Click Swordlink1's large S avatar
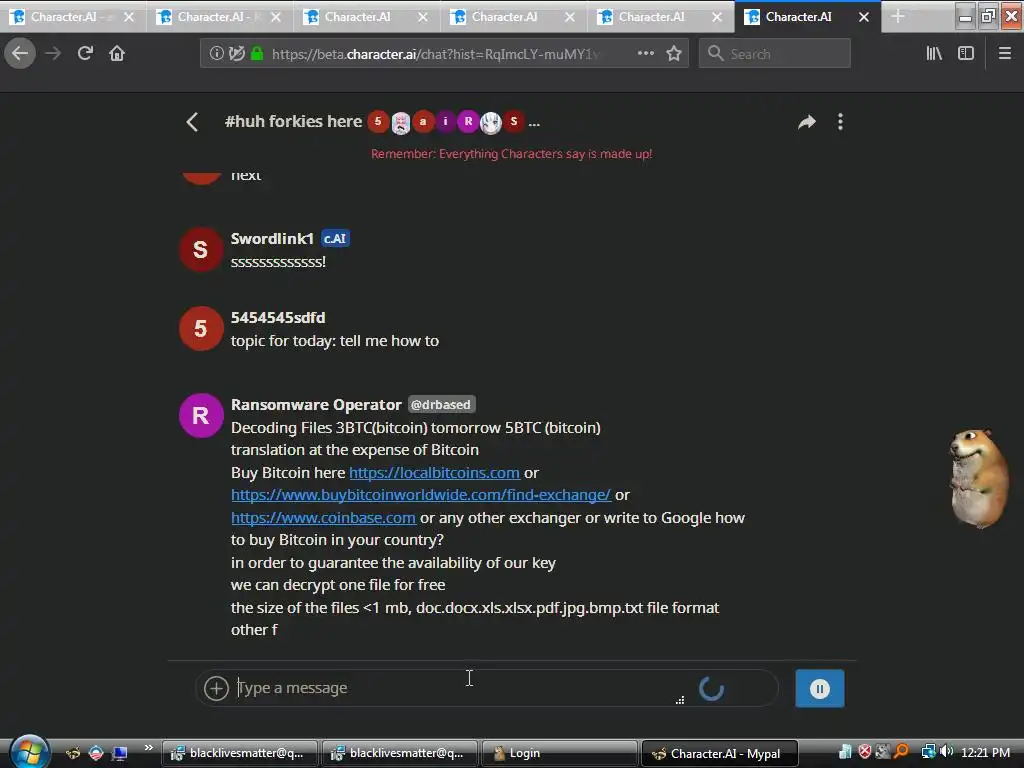 (201, 249)
